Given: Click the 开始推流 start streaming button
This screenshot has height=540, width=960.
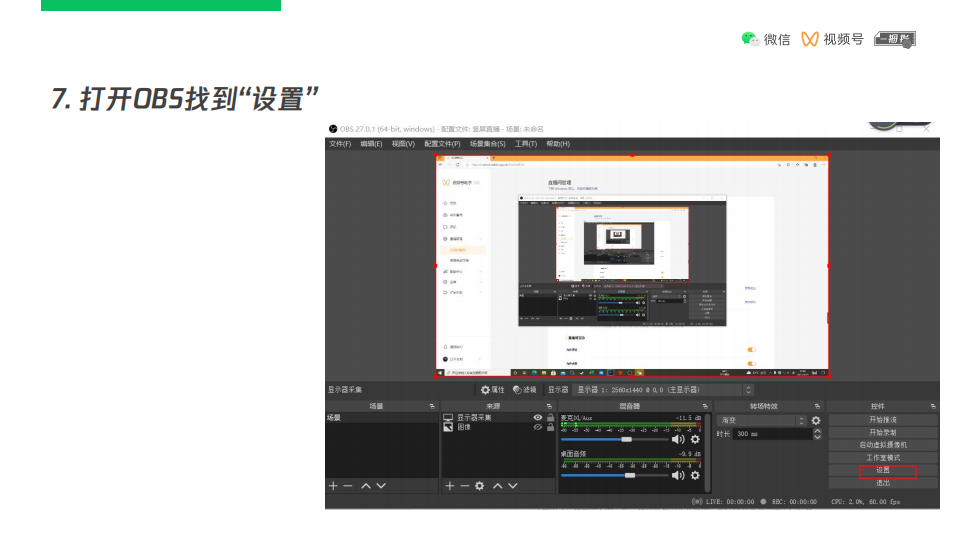Looking at the screenshot, I should pos(883,420).
